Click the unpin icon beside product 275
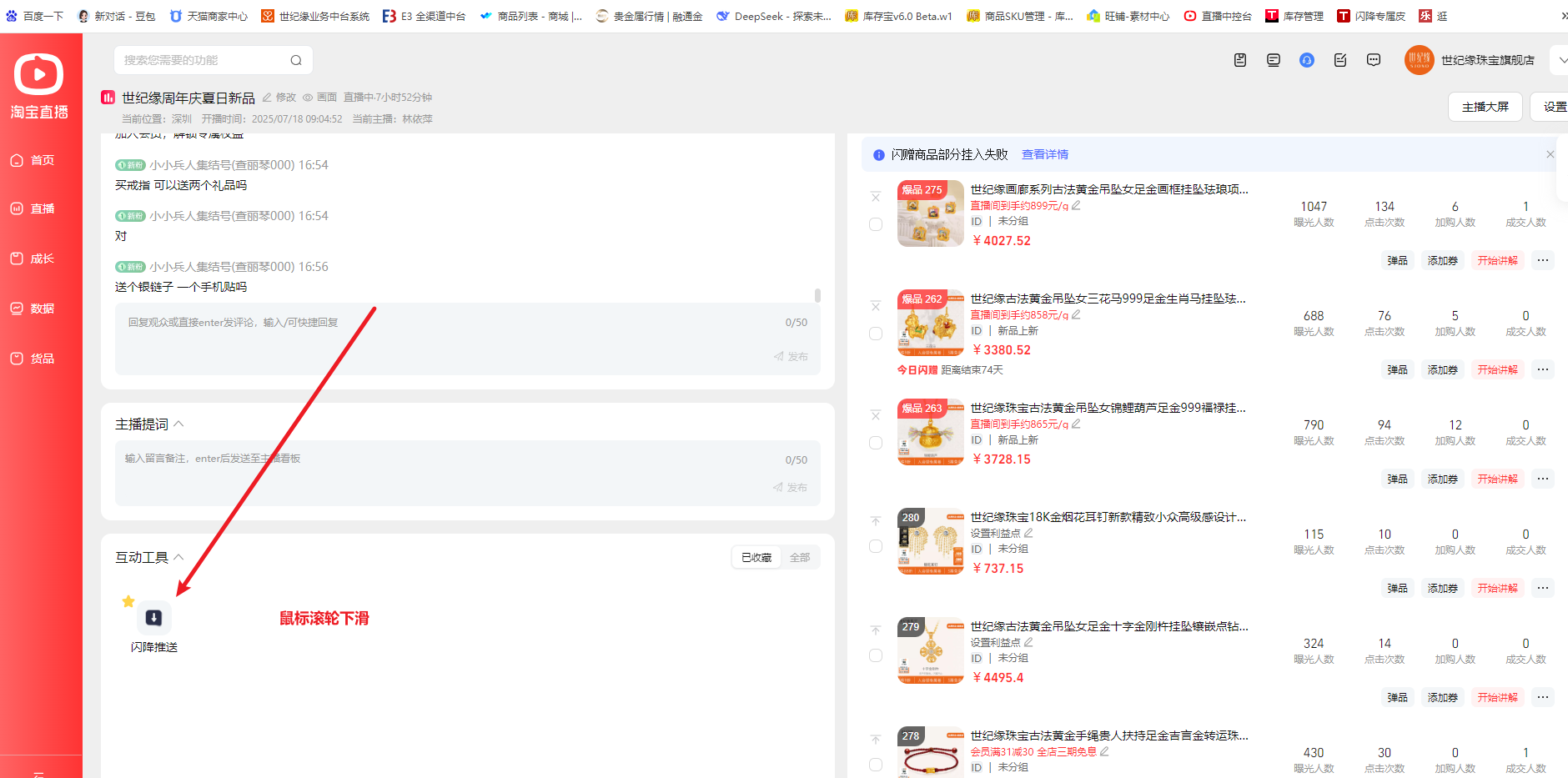 pos(876,198)
